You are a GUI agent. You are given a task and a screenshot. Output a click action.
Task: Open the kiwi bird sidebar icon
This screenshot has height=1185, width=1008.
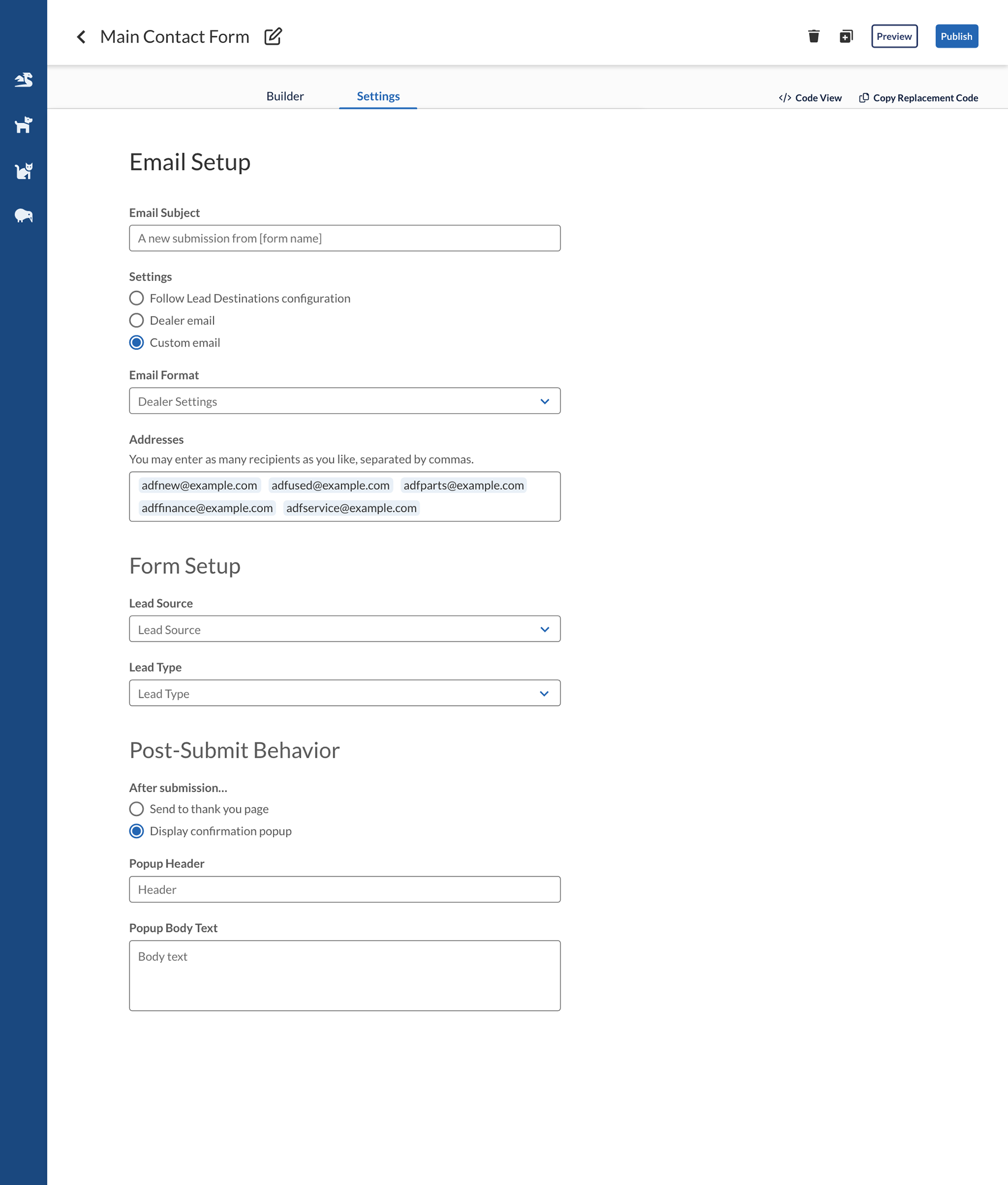(24, 215)
